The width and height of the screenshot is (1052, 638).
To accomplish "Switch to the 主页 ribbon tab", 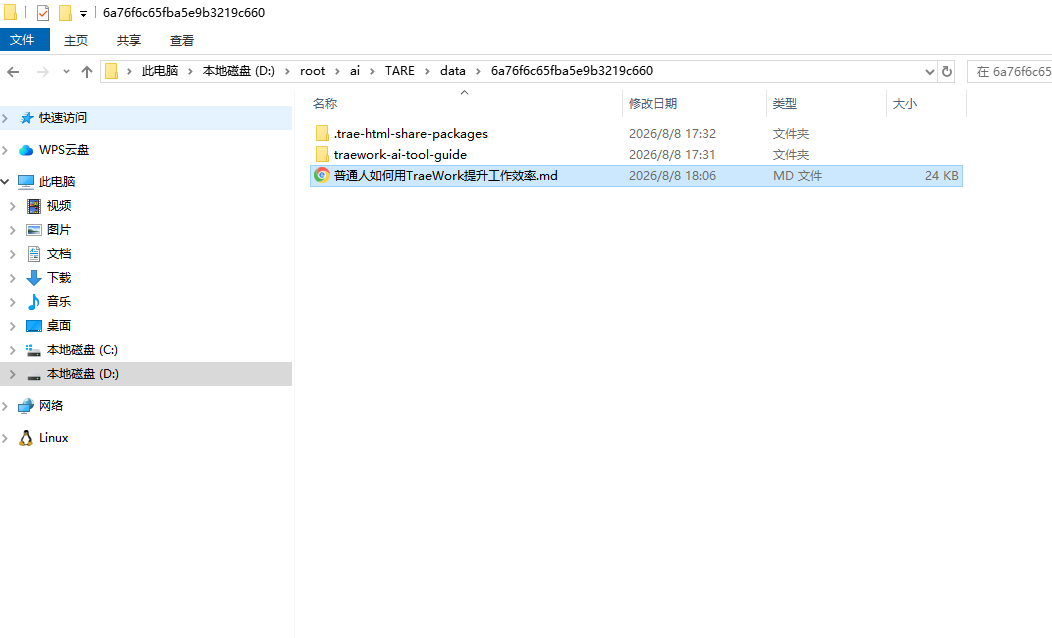I will [76, 40].
